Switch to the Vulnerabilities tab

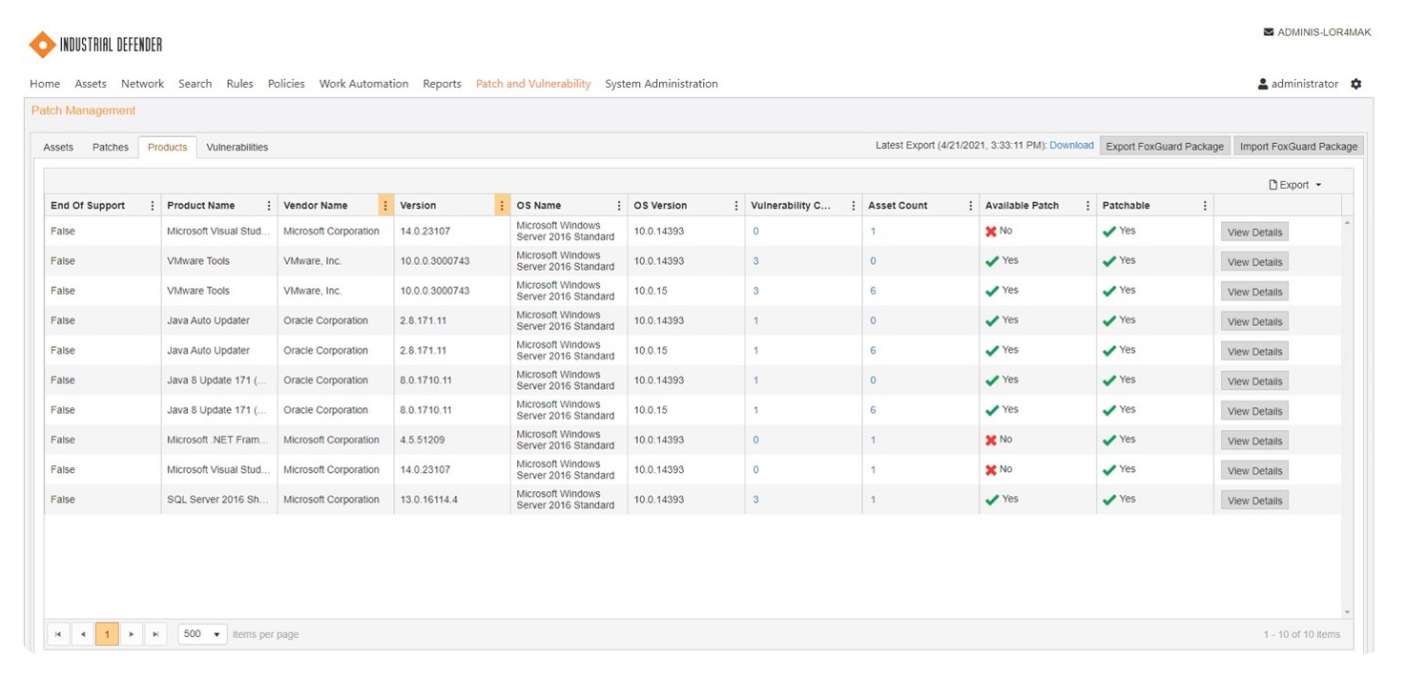[235, 146]
